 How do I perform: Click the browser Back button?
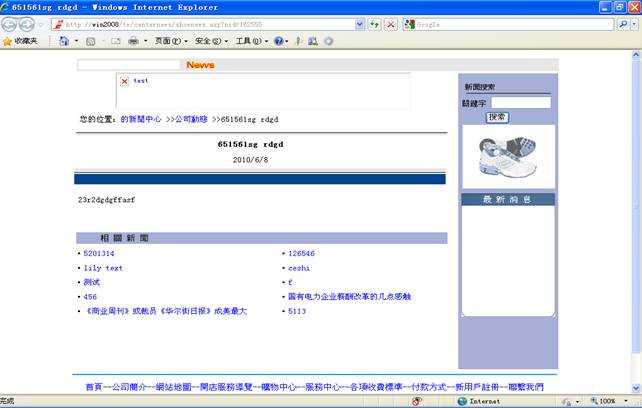(11, 24)
